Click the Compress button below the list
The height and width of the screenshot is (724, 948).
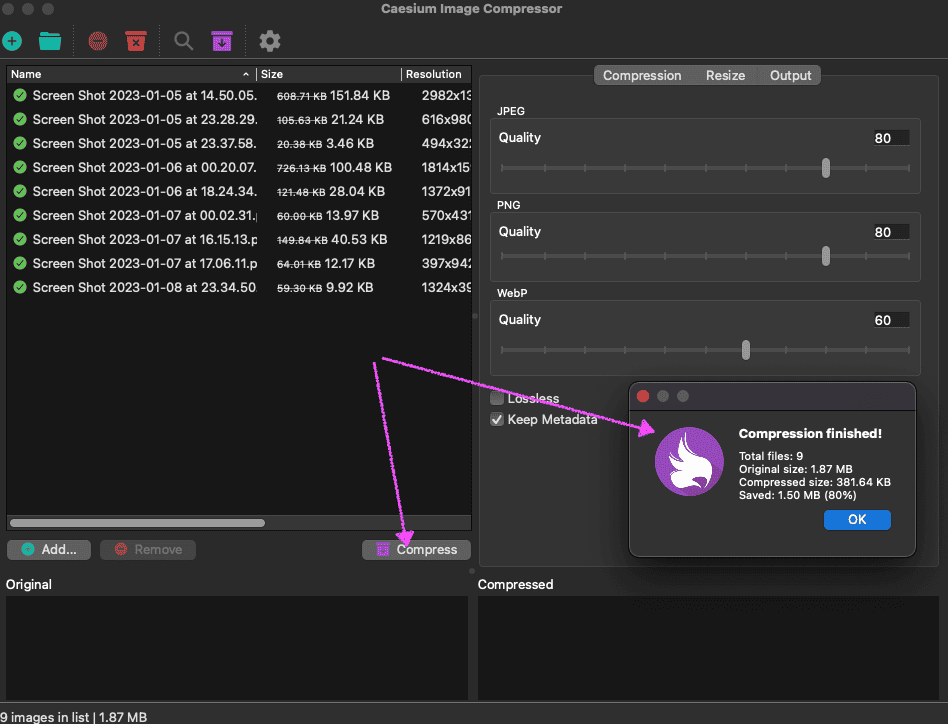(416, 549)
